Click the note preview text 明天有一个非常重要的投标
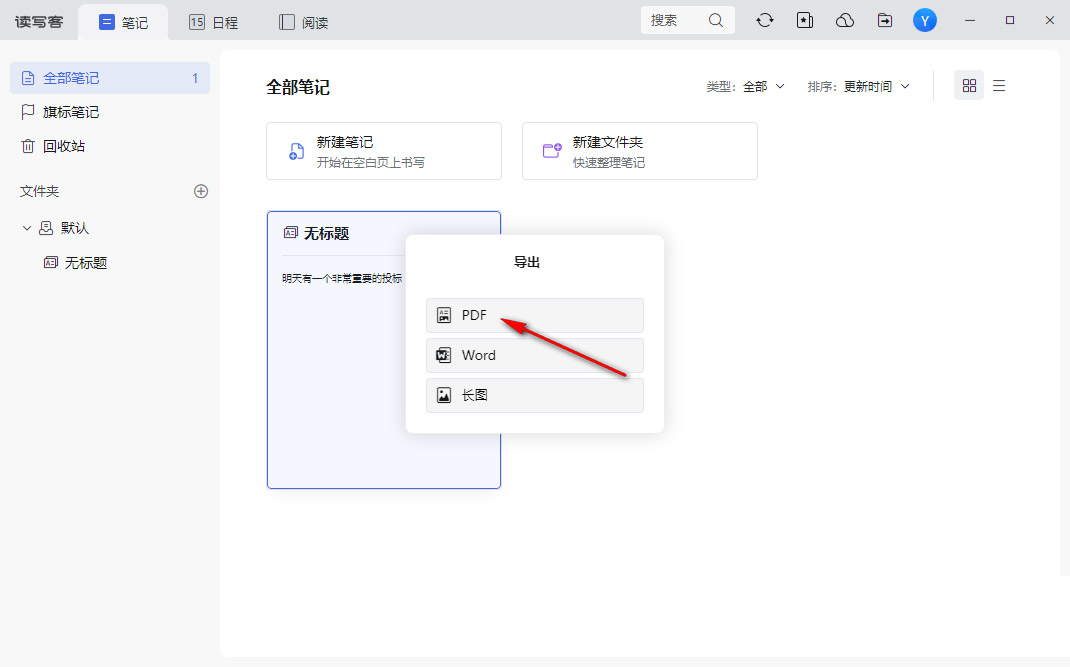This screenshot has height=667, width=1070. point(342,278)
